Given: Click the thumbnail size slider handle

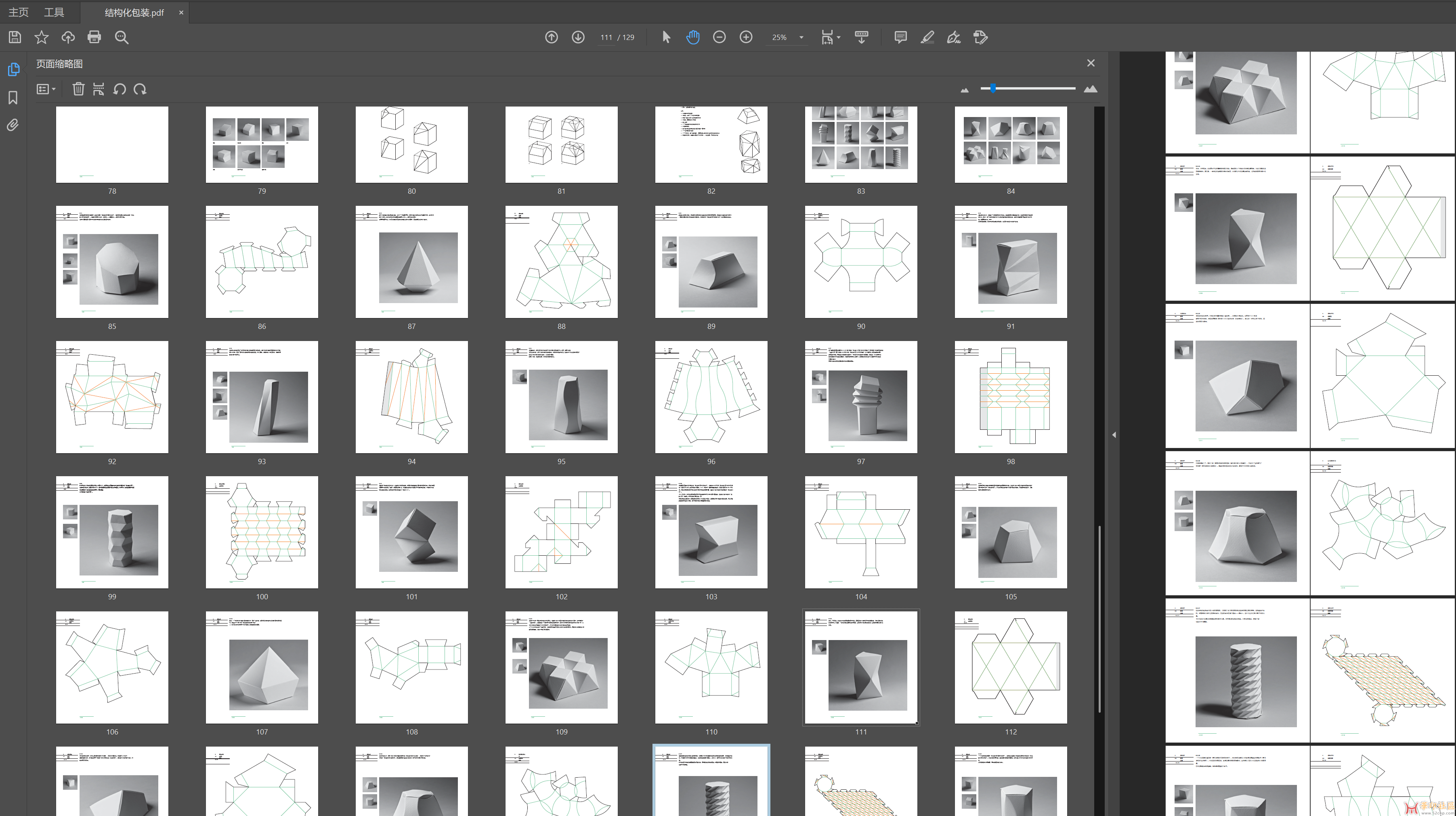Looking at the screenshot, I should [x=993, y=88].
